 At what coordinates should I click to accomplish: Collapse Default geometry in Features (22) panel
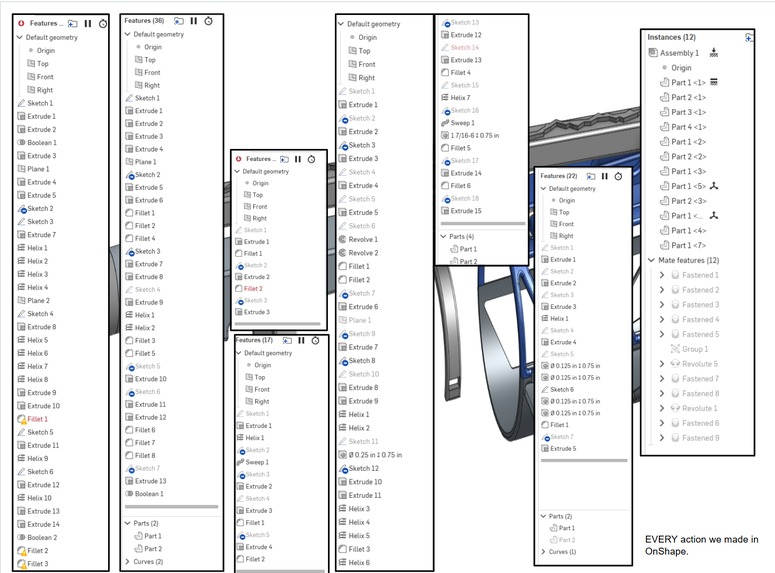point(543,188)
